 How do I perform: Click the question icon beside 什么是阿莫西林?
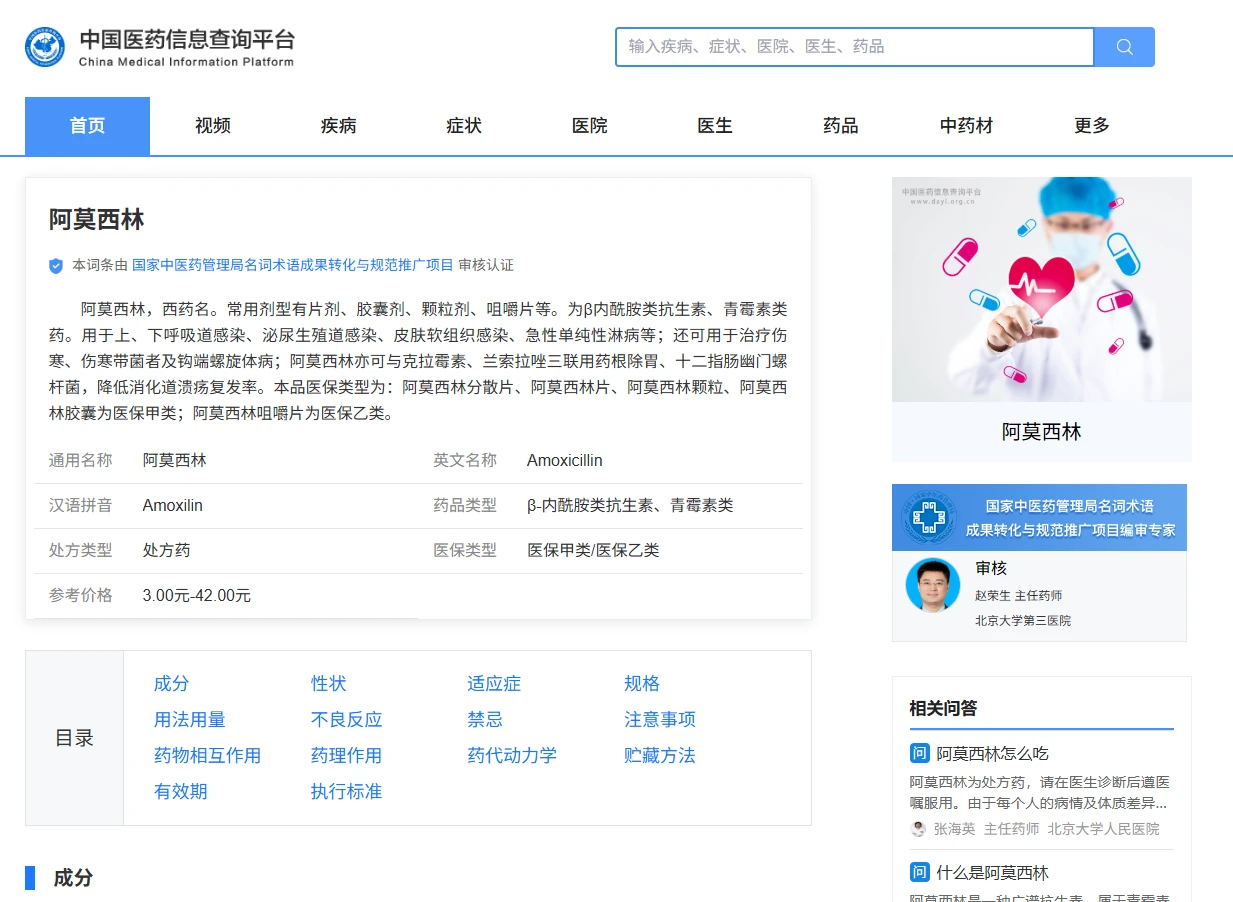919,873
